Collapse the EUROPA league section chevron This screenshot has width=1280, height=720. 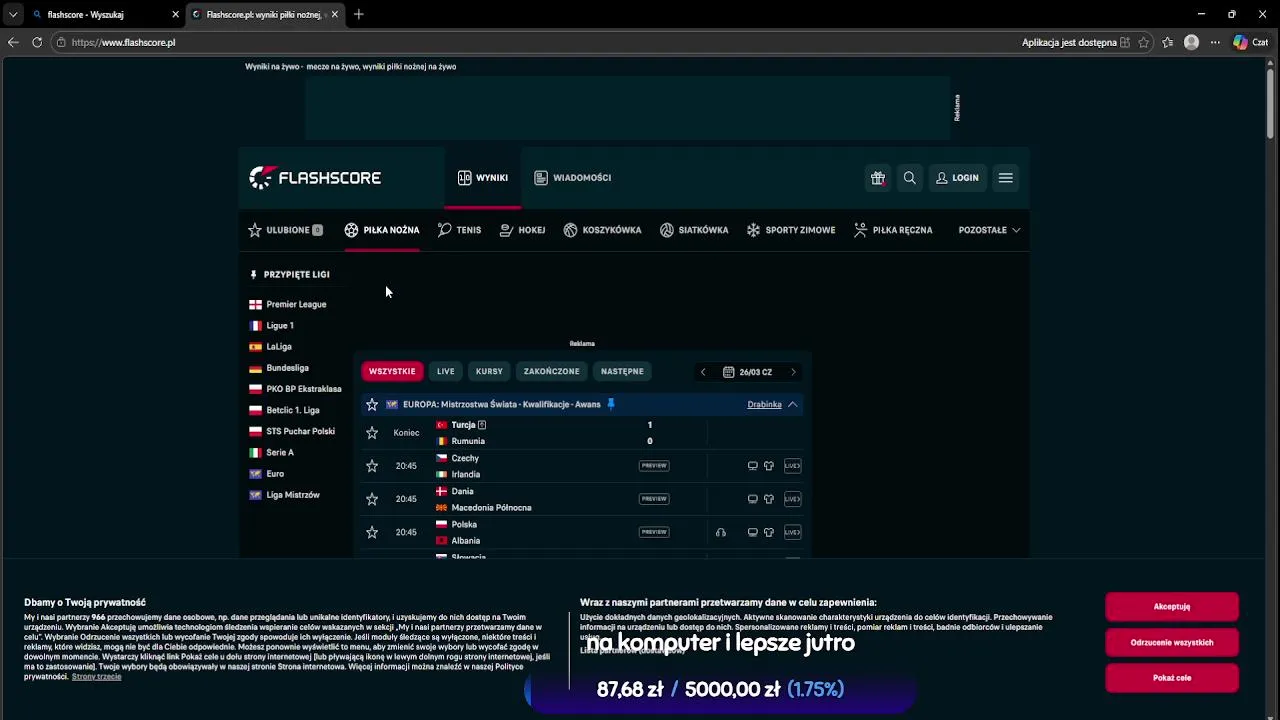point(792,405)
